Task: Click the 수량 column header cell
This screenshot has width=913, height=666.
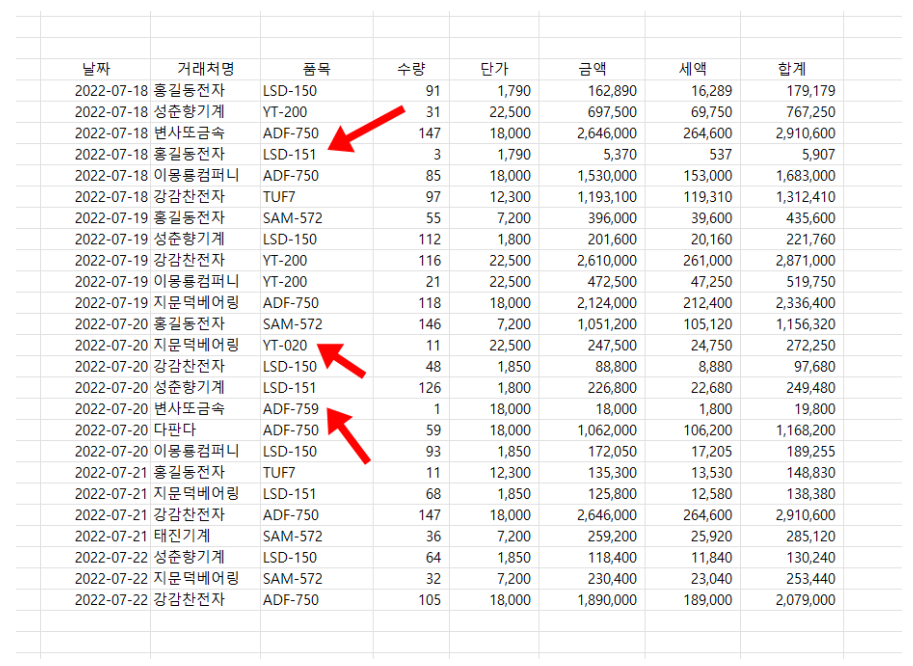Action: [411, 69]
